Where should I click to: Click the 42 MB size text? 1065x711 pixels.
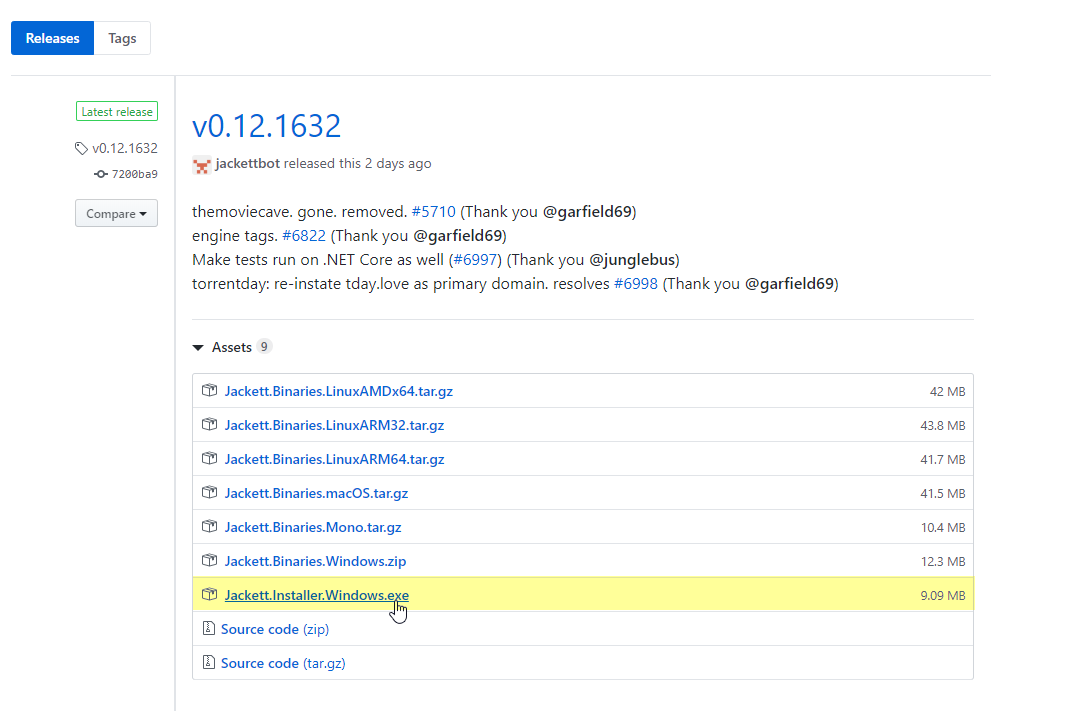pyautogui.click(x=947, y=392)
